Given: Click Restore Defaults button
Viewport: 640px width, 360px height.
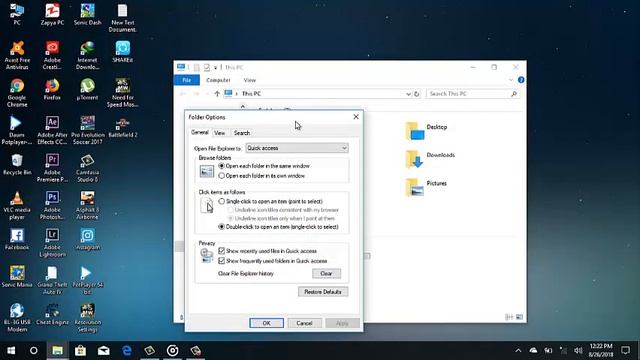Looking at the screenshot, I should 323,291.
